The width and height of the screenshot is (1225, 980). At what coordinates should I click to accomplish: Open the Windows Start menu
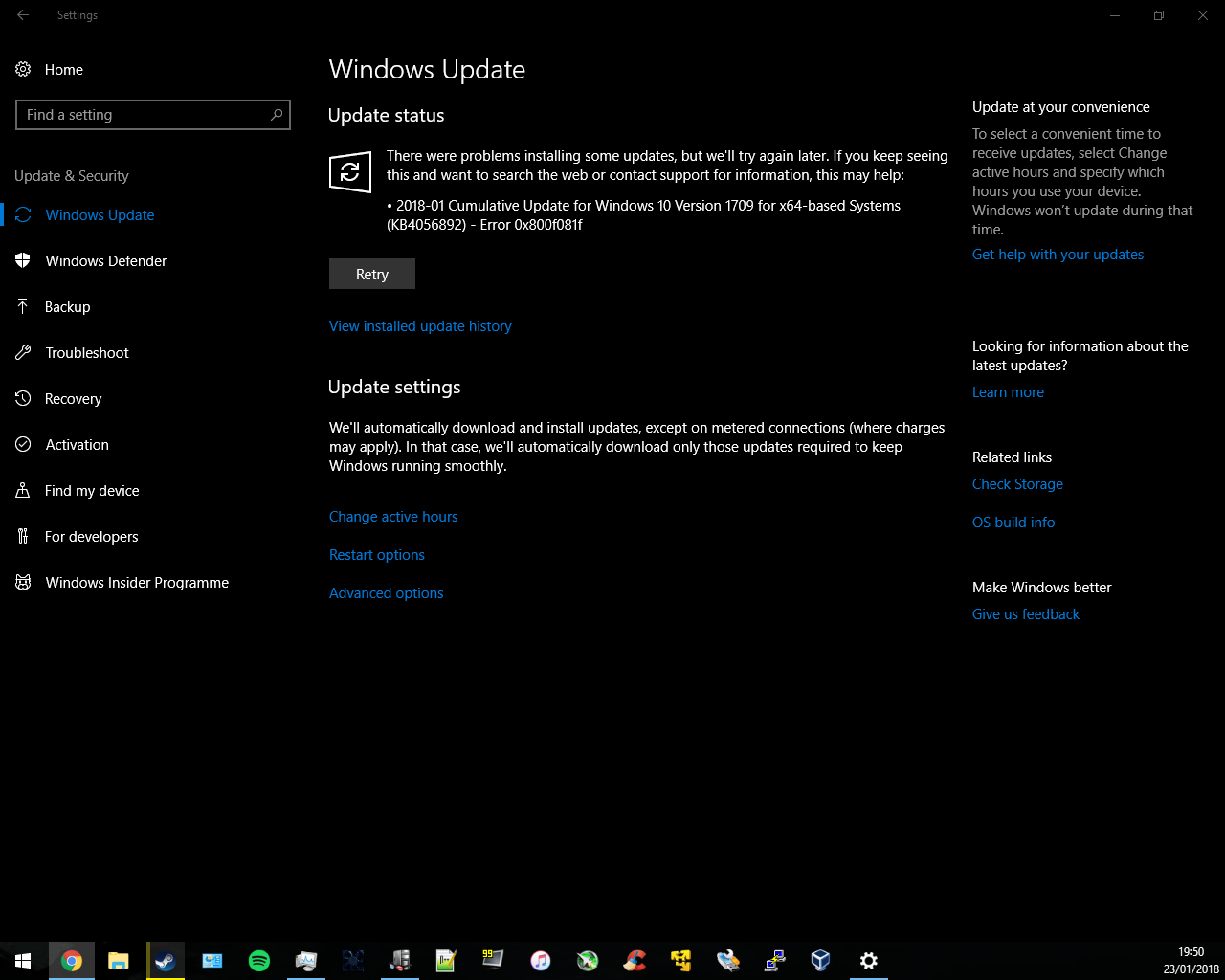click(x=23, y=961)
